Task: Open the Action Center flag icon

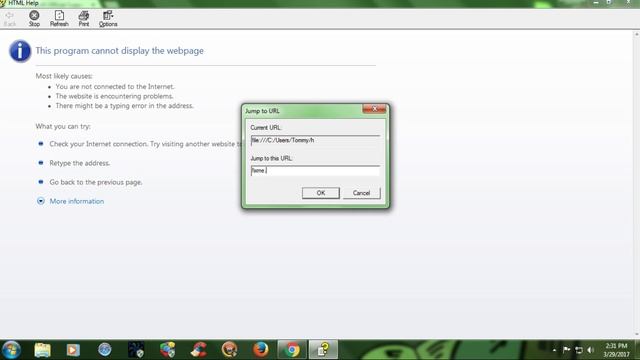Action: (567, 350)
